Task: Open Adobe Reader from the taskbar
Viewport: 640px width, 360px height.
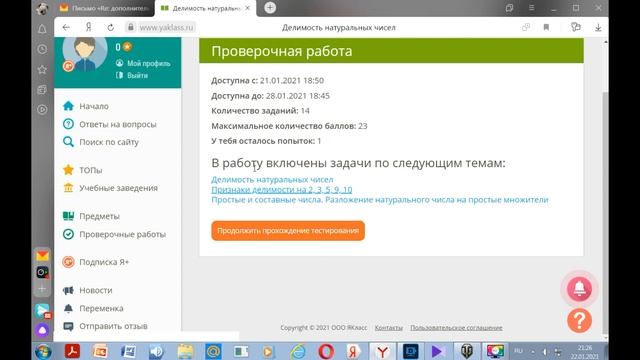Action: tap(72, 351)
